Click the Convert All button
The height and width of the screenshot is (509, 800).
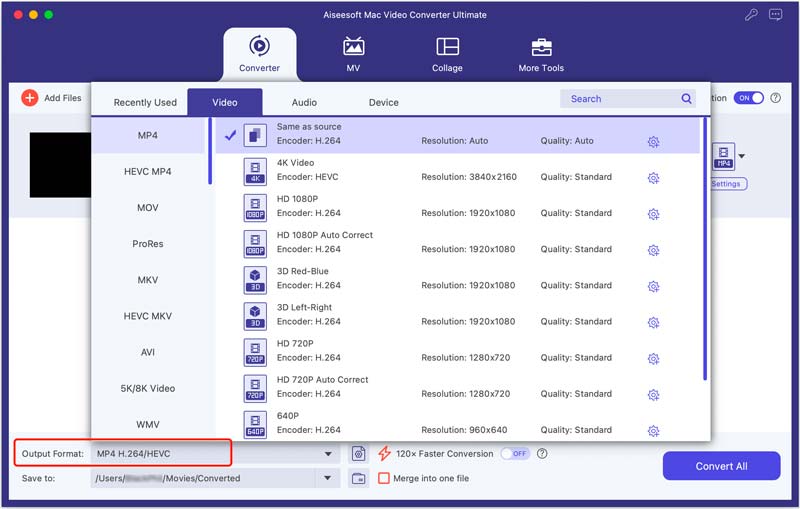(721, 466)
